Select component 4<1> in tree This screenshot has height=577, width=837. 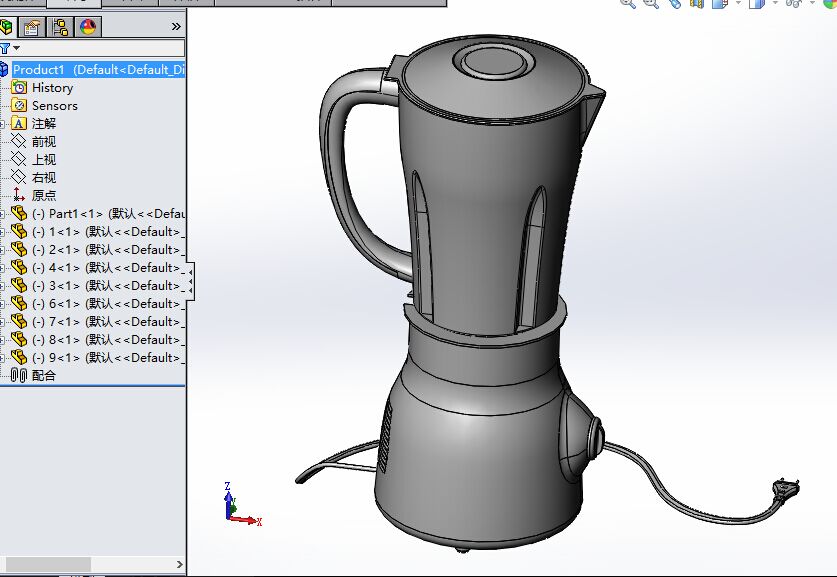click(x=108, y=267)
